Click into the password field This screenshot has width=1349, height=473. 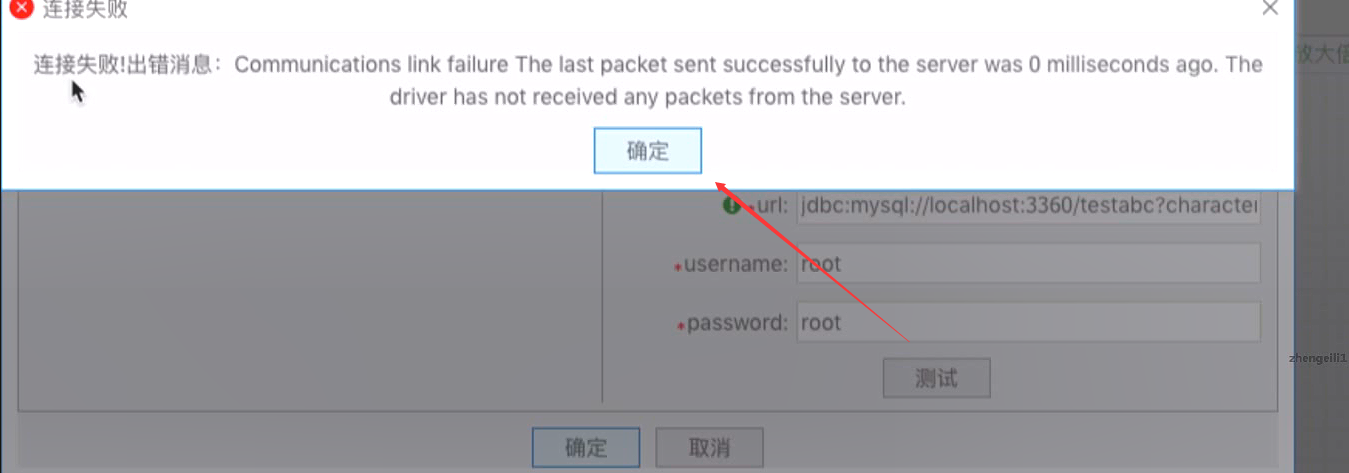(1028, 323)
